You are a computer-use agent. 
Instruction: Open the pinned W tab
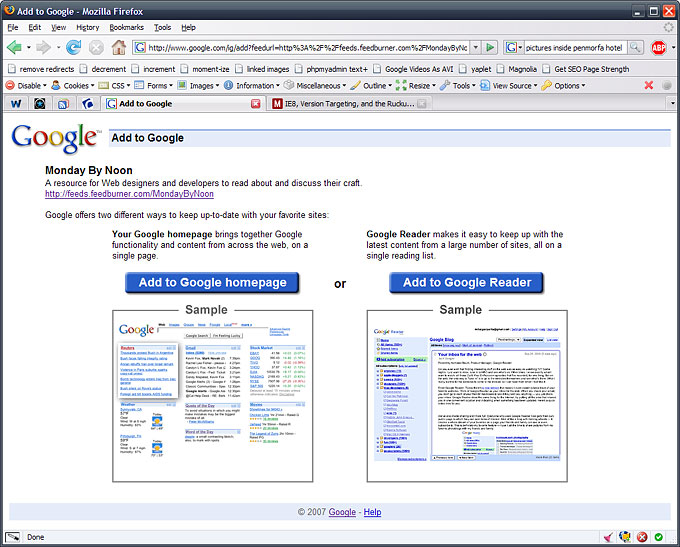click(x=16, y=104)
